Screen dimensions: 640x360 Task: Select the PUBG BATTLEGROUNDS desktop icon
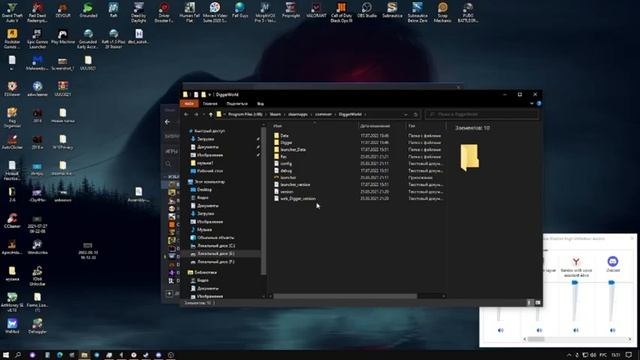tap(468, 12)
